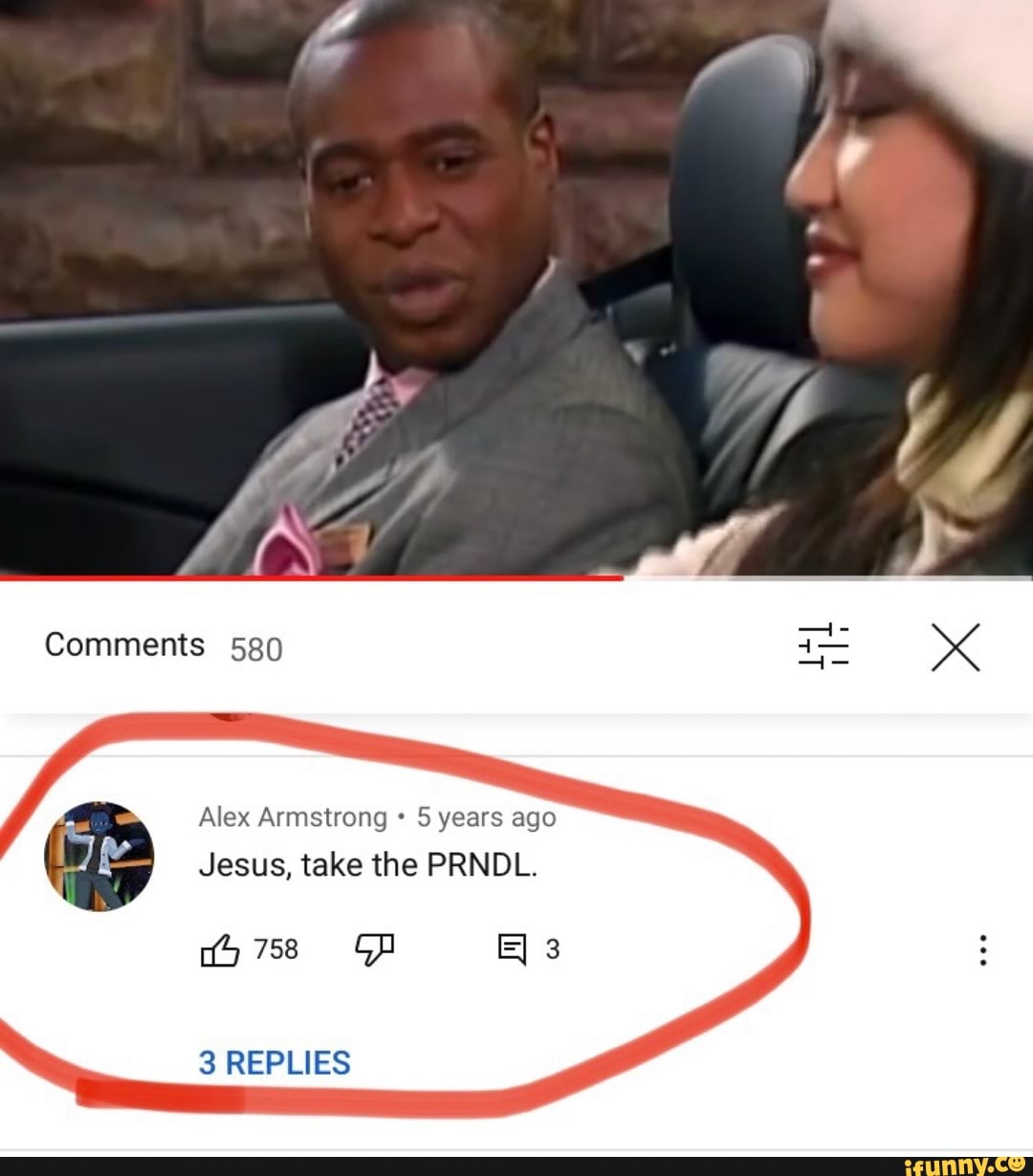
Task: Tap the reply bubble icon
Action: coord(512,949)
